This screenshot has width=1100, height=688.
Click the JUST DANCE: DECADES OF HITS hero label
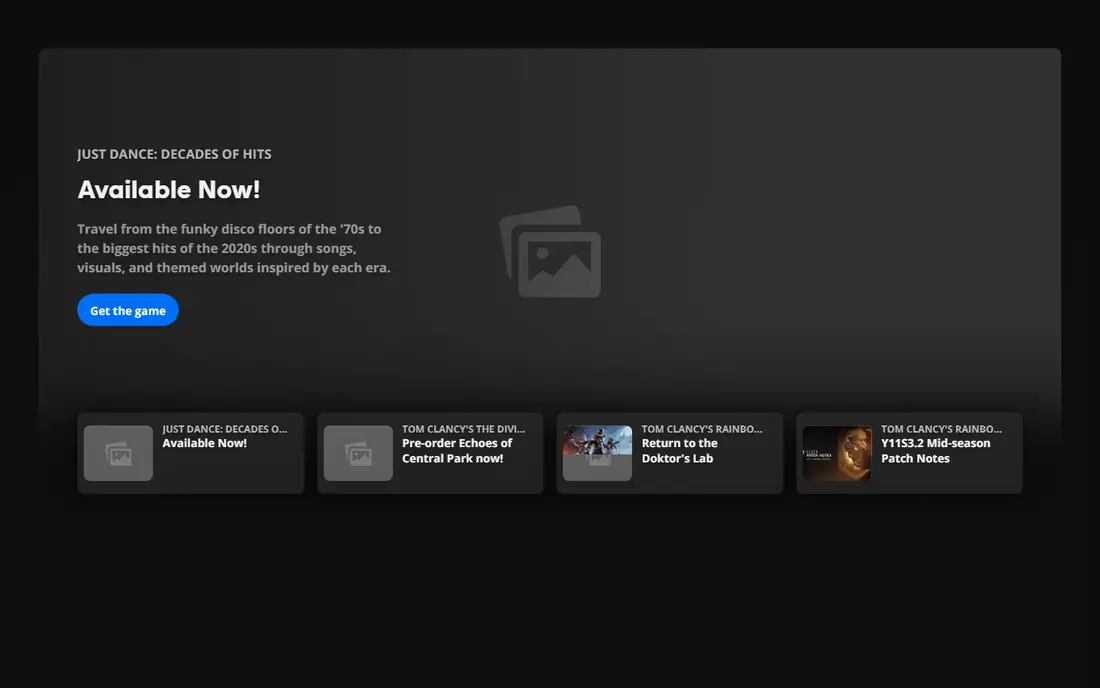[x=174, y=154]
